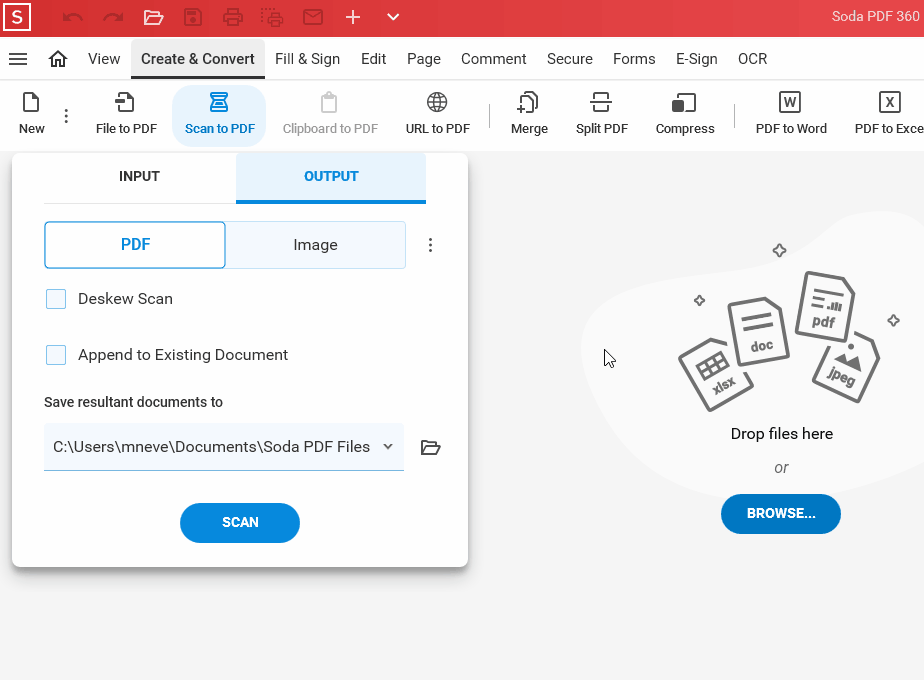The width and height of the screenshot is (924, 680).
Task: Select the Scan to PDF tool
Action: pyautogui.click(x=219, y=115)
